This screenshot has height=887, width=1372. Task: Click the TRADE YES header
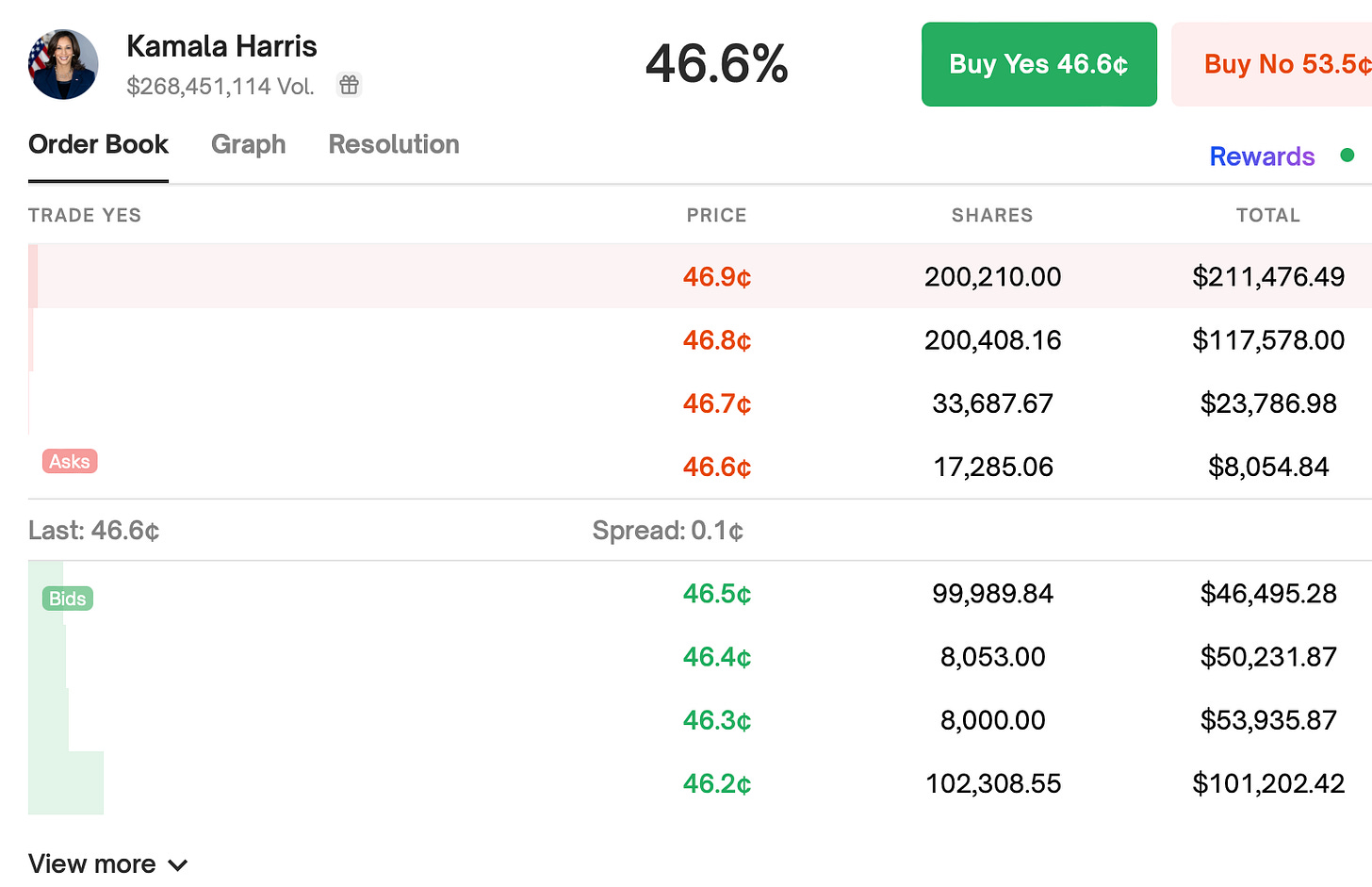tap(85, 215)
